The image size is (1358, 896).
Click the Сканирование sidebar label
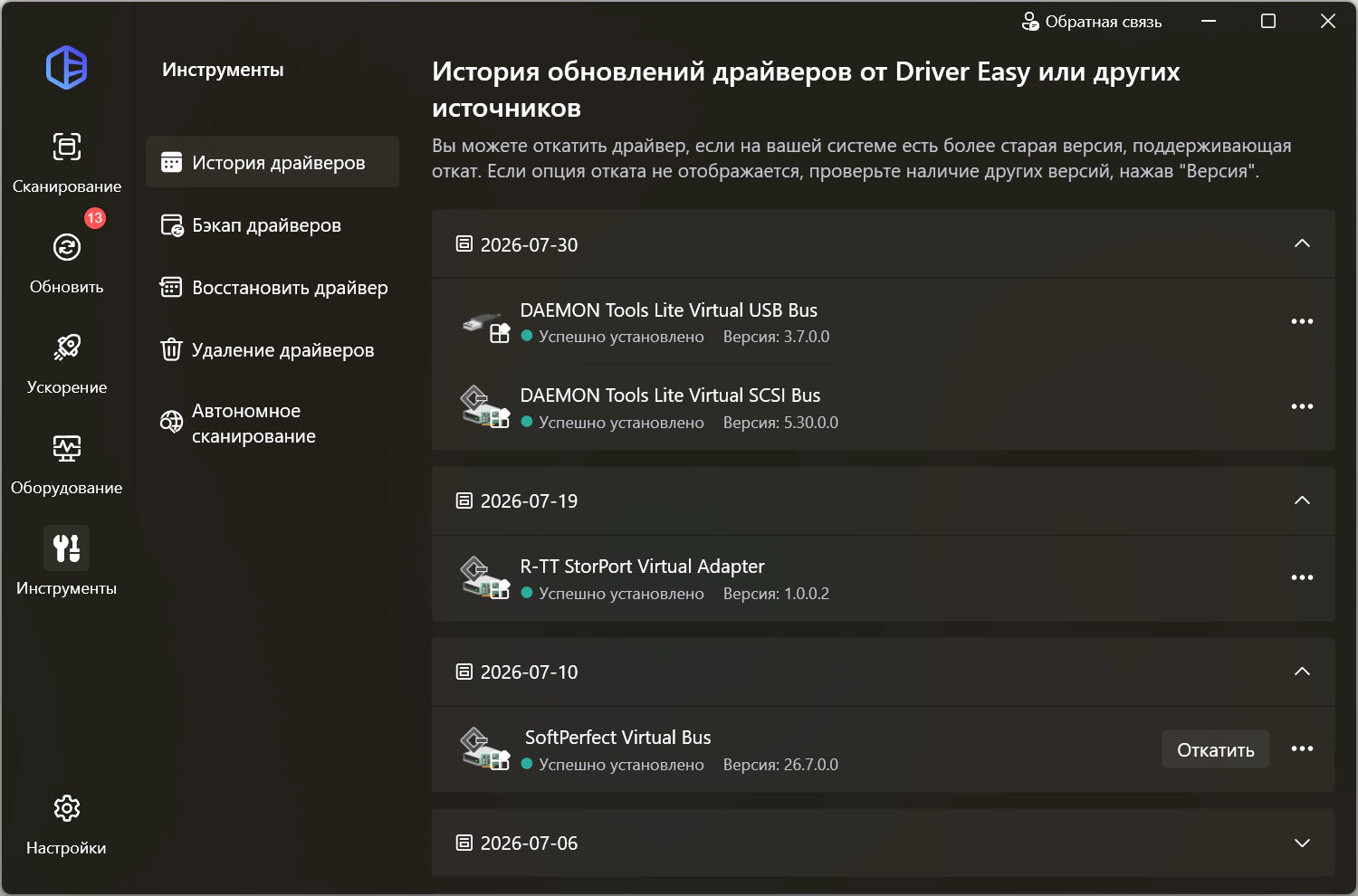67,186
